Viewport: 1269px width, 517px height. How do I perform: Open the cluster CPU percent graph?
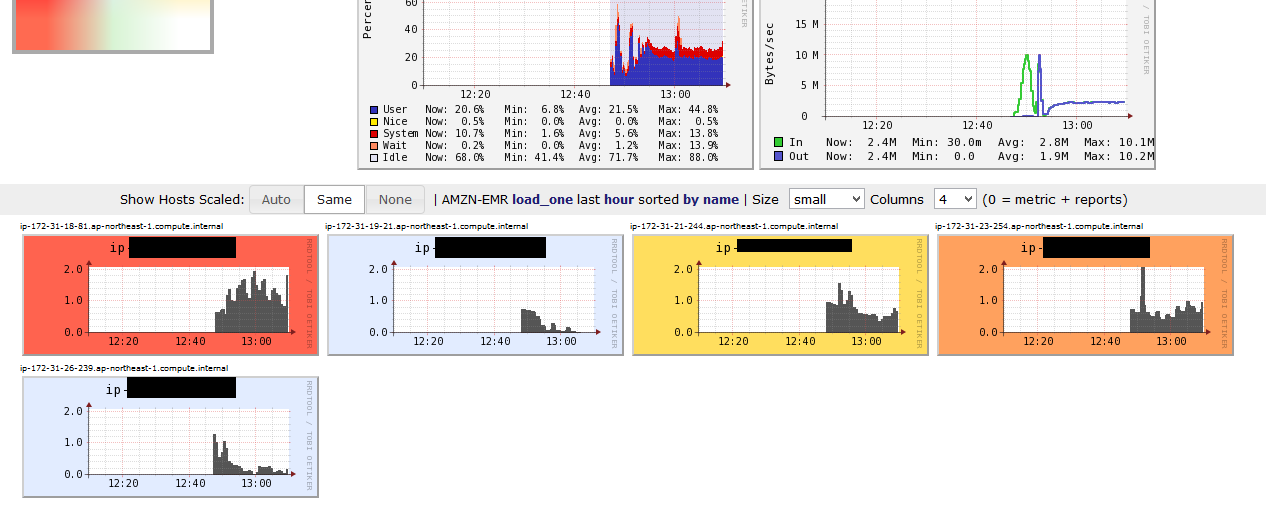[555, 83]
